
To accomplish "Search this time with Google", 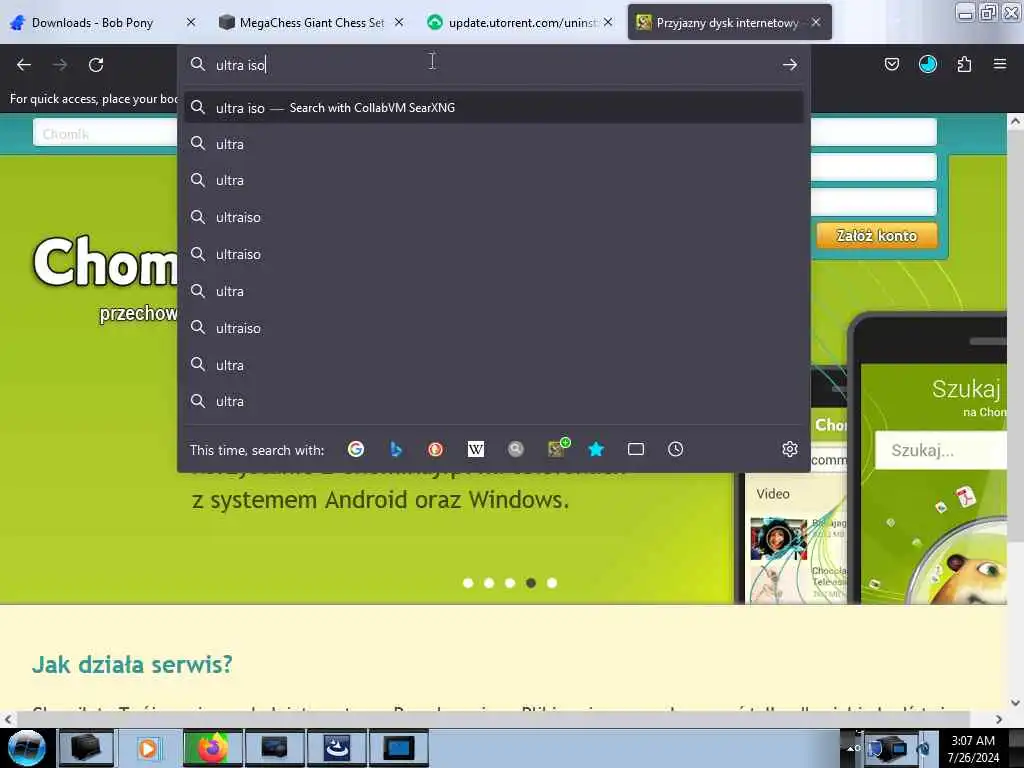I will click(356, 449).
